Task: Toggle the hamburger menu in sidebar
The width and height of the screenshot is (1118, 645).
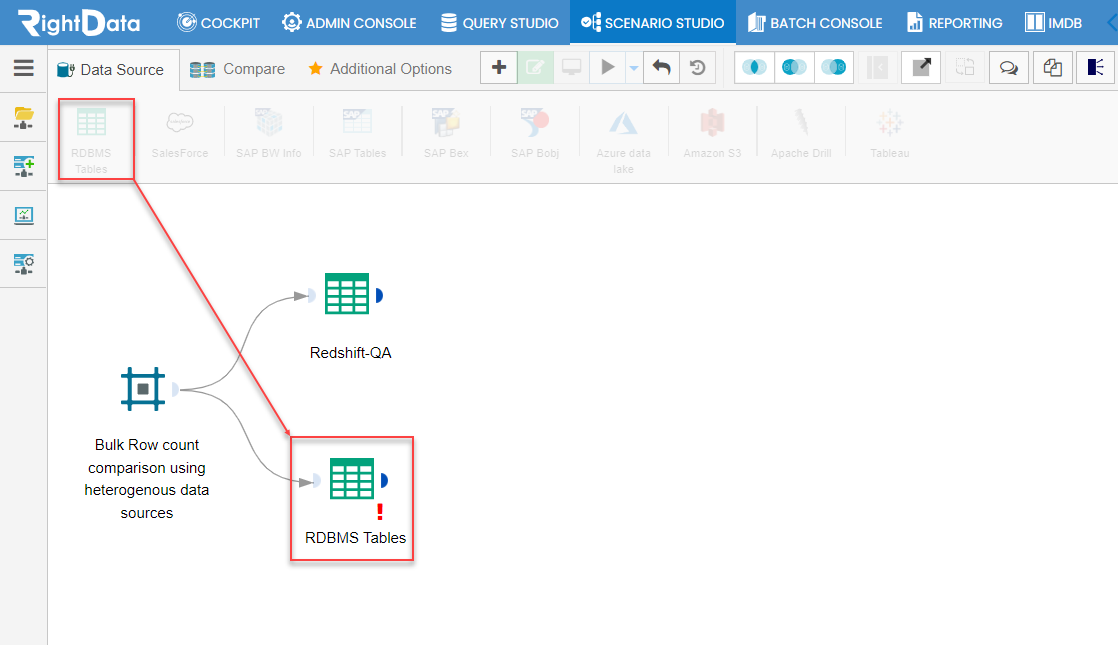Action: click(x=24, y=68)
